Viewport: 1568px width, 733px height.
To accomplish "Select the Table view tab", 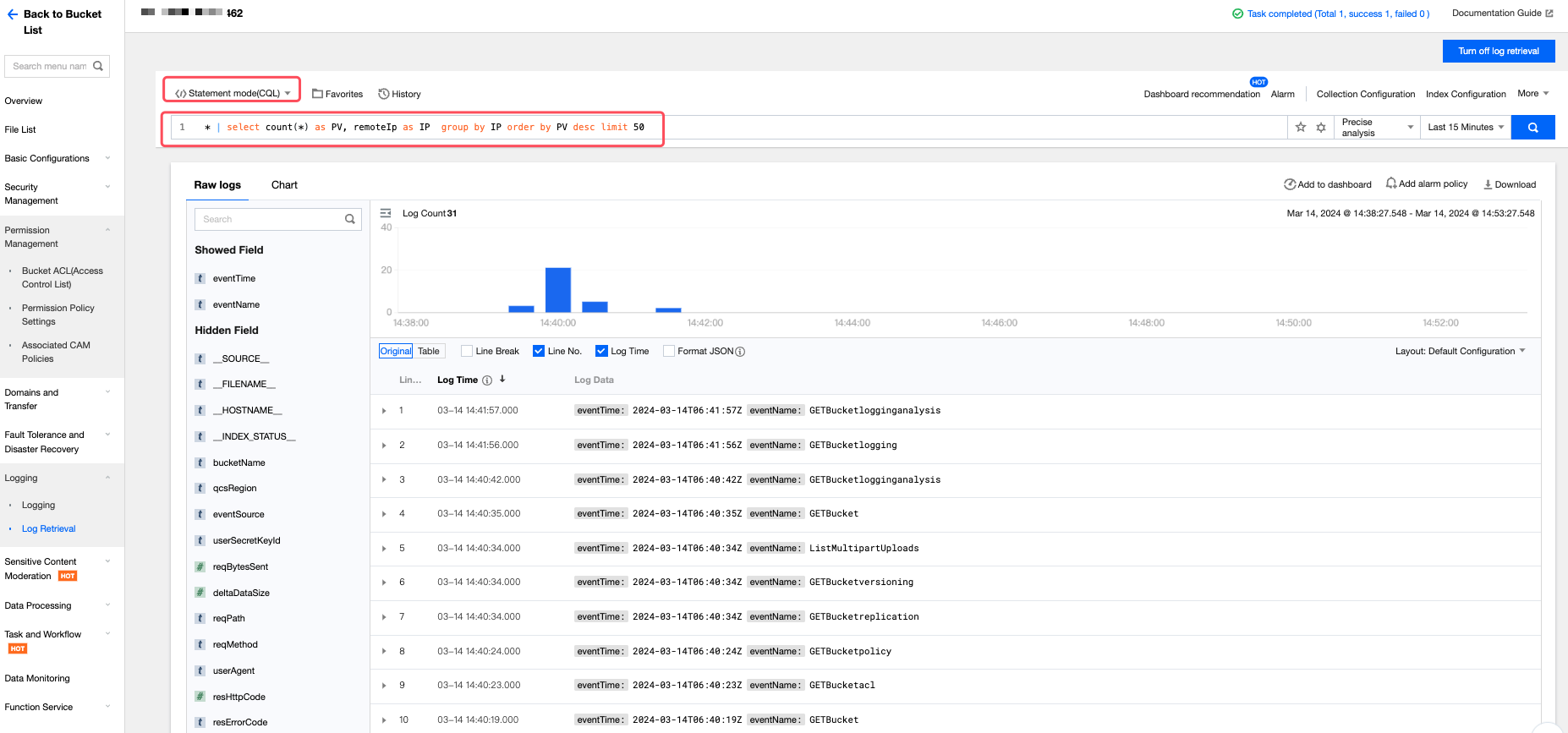I will click(x=429, y=351).
